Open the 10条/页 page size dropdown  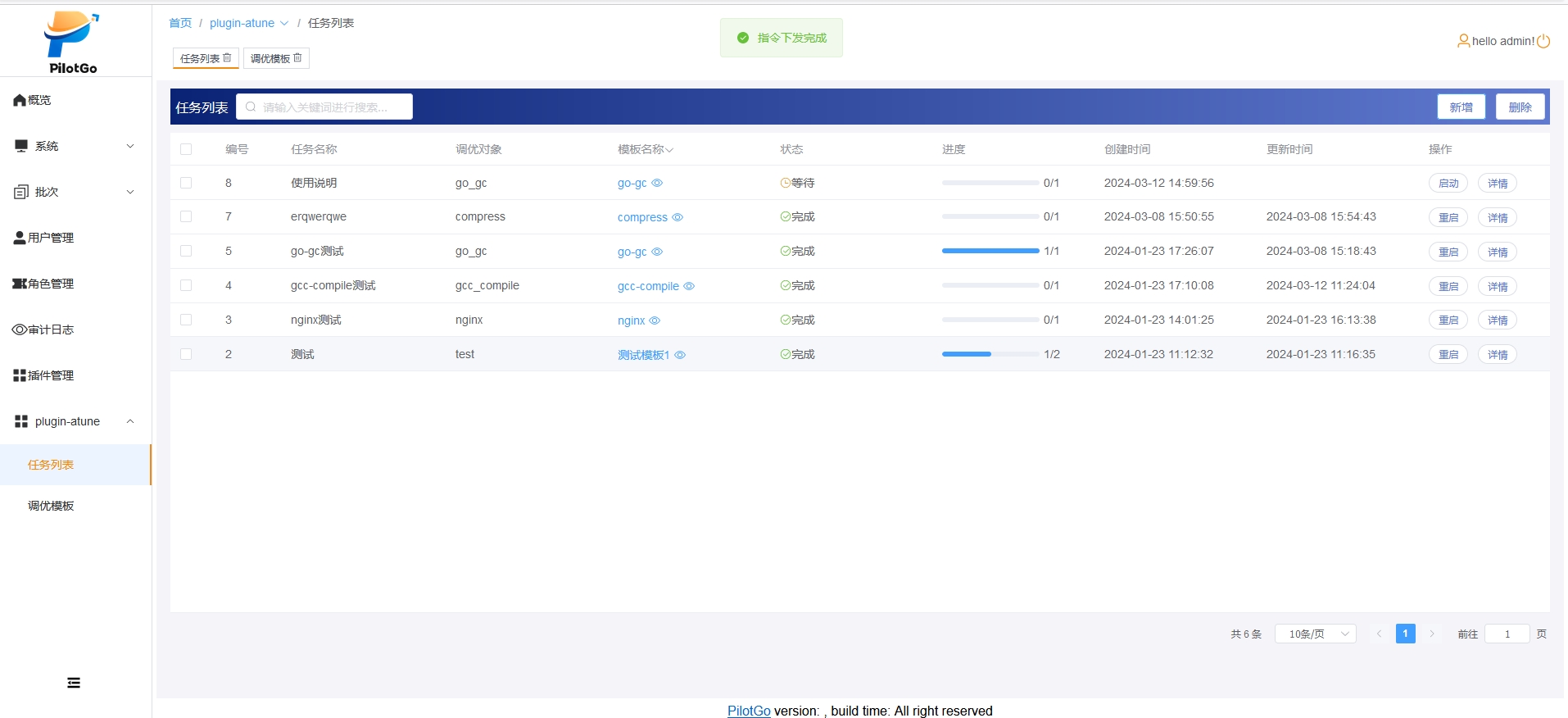click(1316, 634)
